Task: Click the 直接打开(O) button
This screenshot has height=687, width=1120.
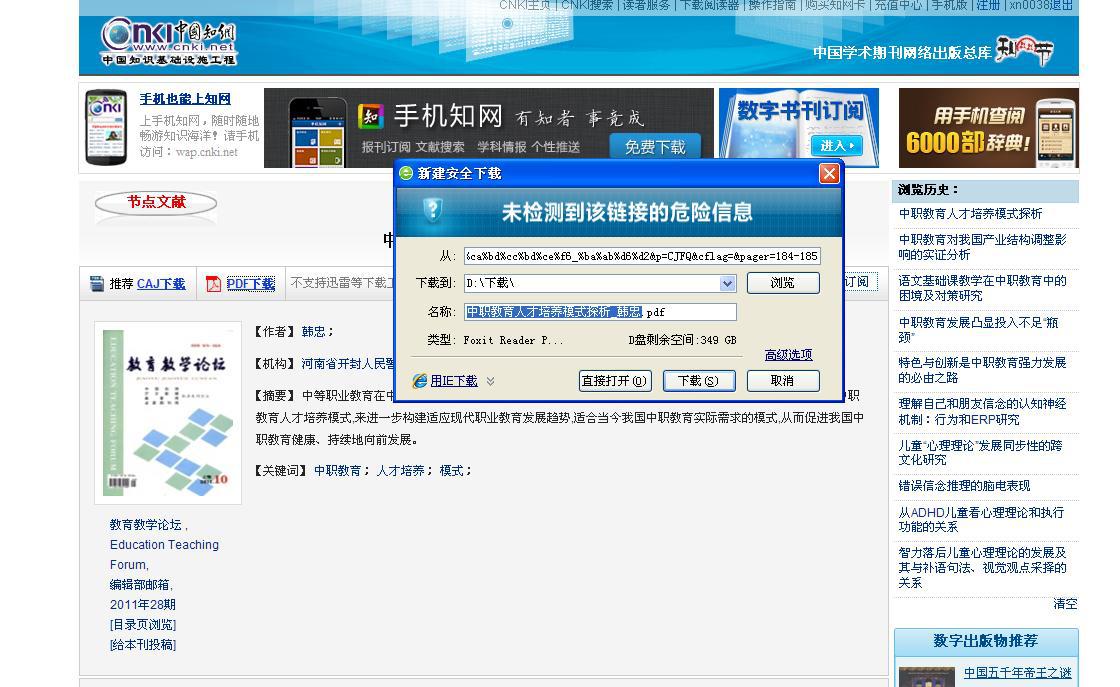Action: (x=614, y=381)
